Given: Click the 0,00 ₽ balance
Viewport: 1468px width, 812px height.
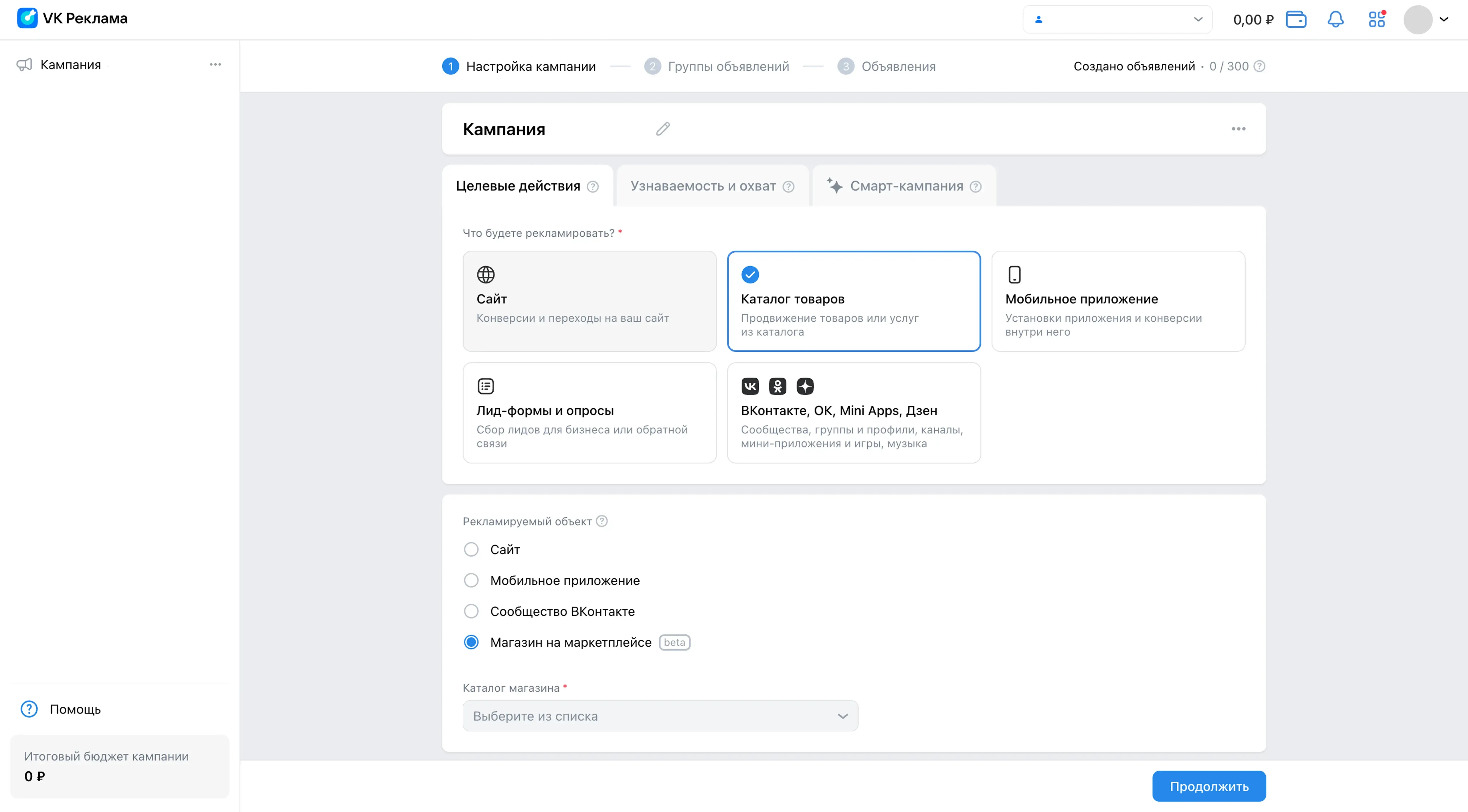Looking at the screenshot, I should (x=1253, y=19).
